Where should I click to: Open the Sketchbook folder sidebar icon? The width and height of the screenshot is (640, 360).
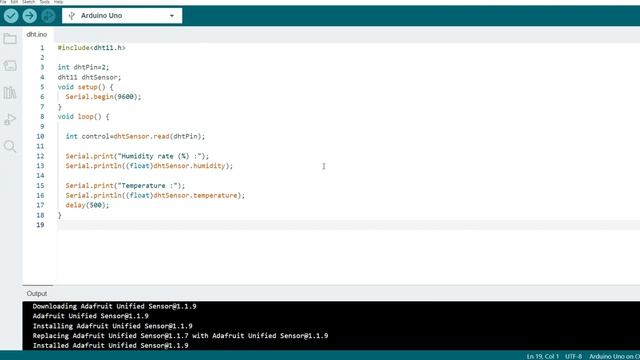[x=10, y=39]
